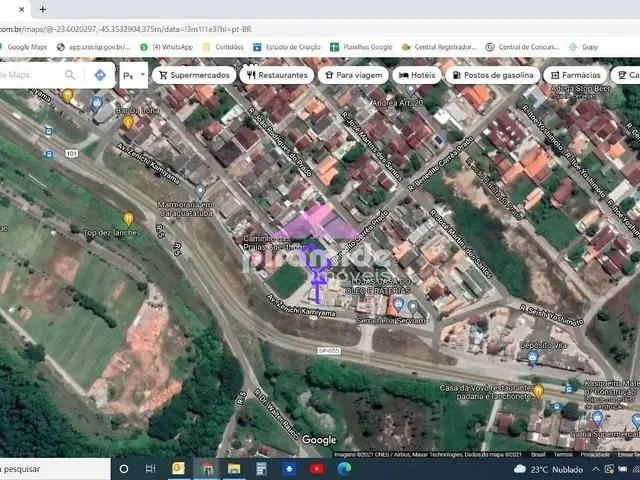Click the R. Seishi Yoshimoto street label

551,316
